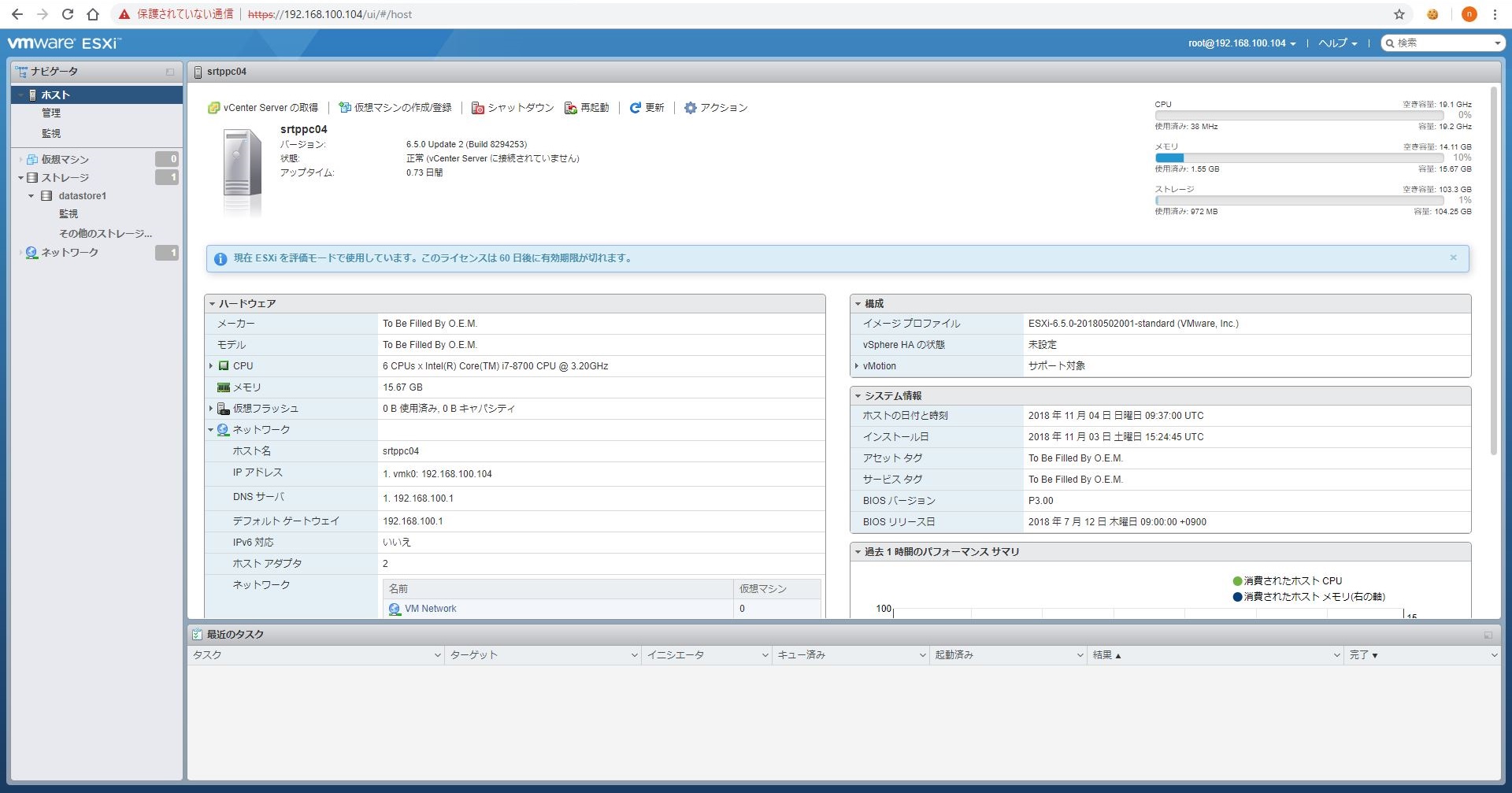Image resolution: width=1512 pixels, height=793 pixels.
Task: Click the address bar URL
Action: (x=330, y=14)
